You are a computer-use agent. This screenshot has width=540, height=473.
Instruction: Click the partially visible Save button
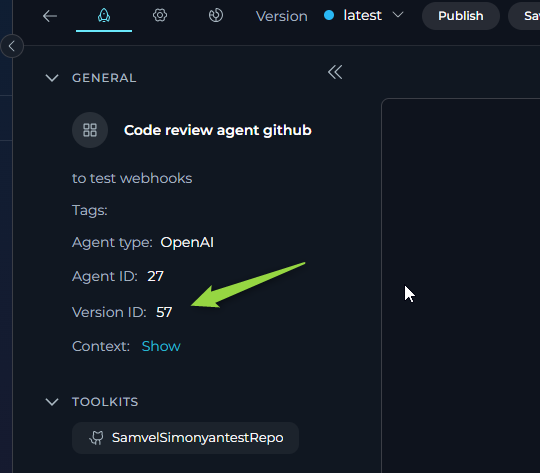click(x=525, y=16)
